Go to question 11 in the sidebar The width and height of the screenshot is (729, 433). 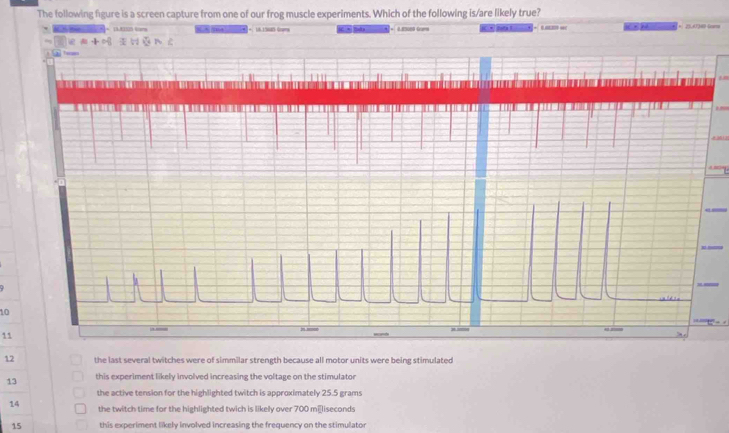(7, 335)
